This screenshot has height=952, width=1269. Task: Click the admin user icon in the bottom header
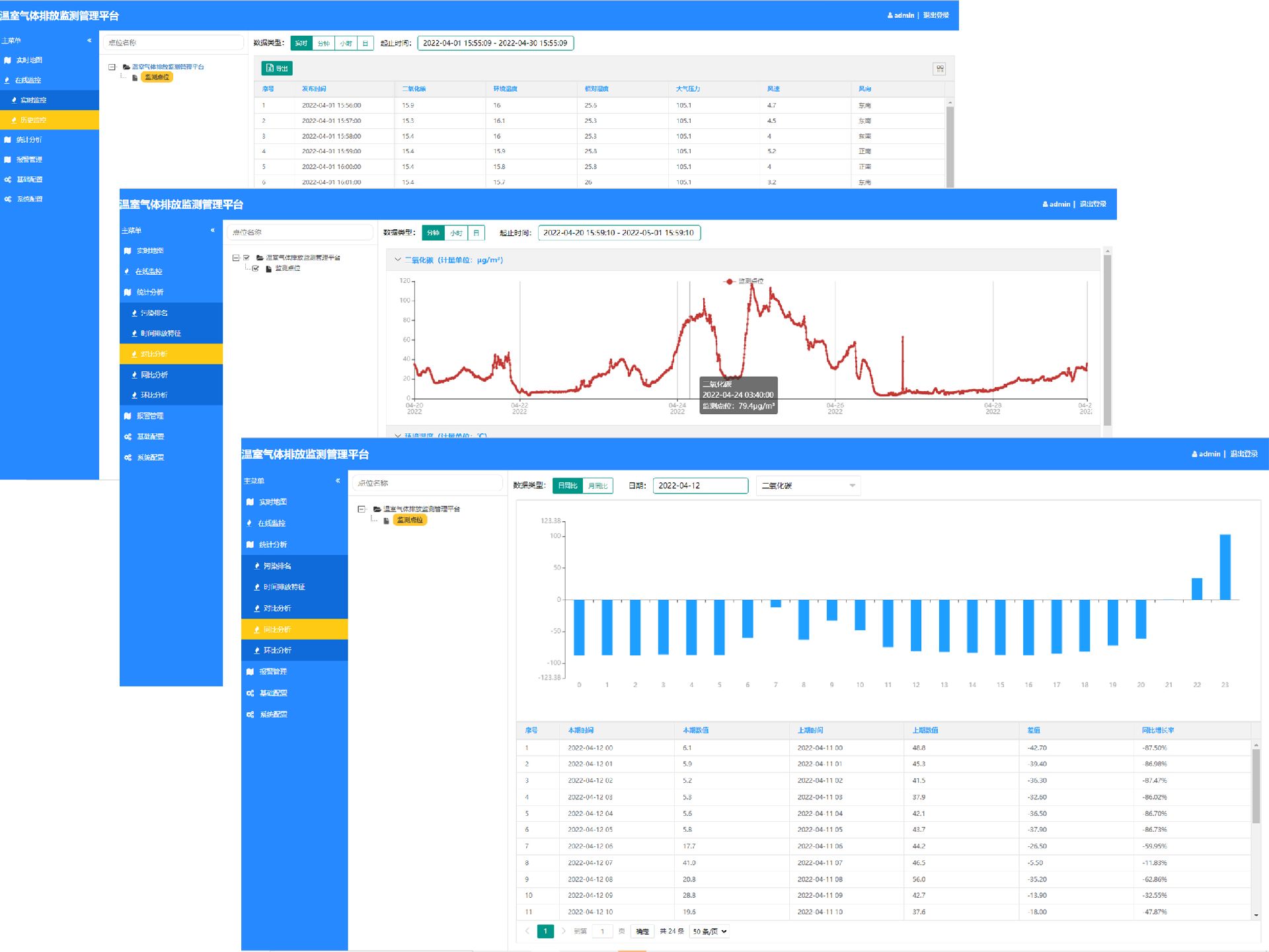[1194, 454]
